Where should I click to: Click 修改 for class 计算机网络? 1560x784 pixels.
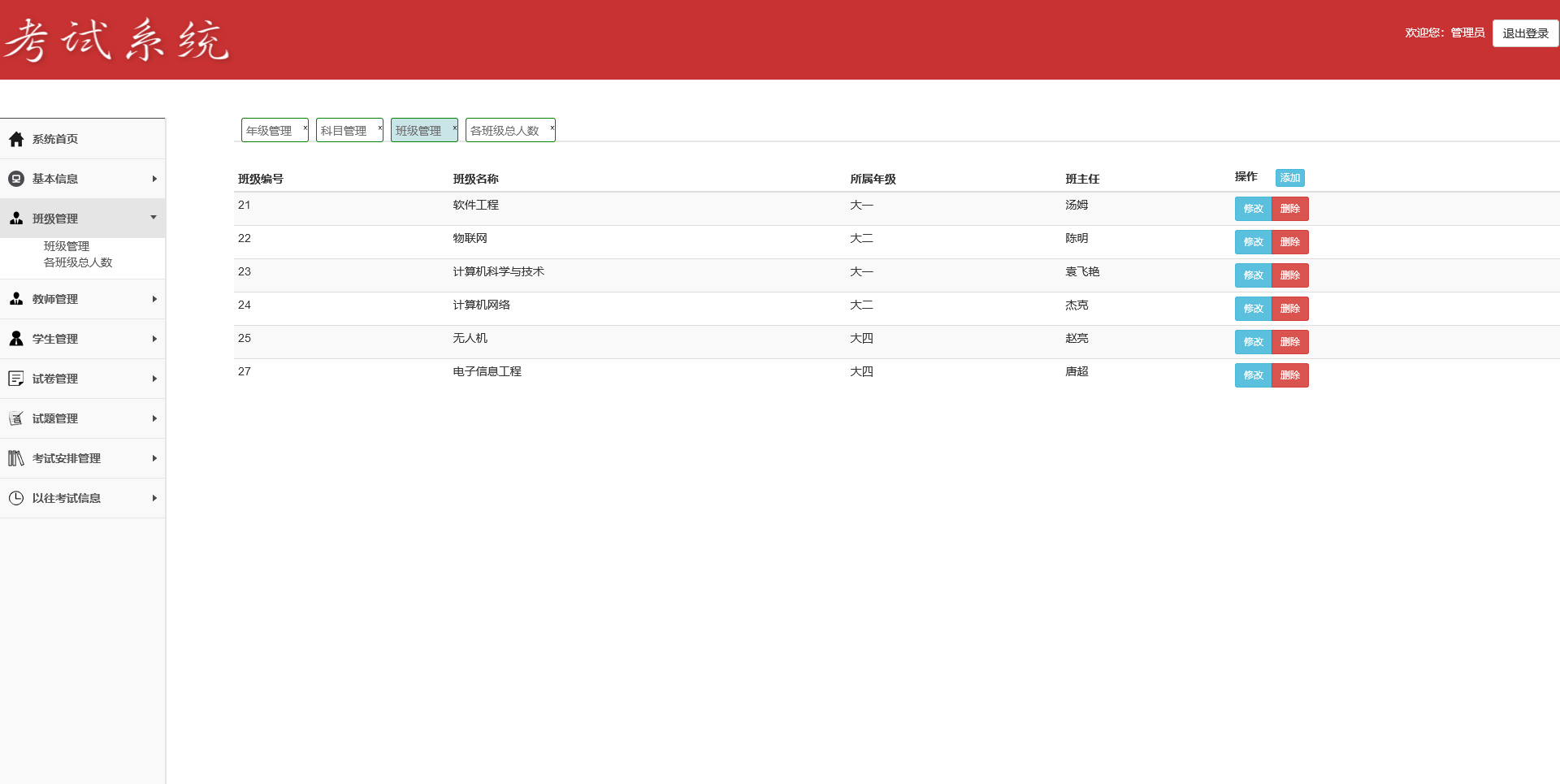1253,309
